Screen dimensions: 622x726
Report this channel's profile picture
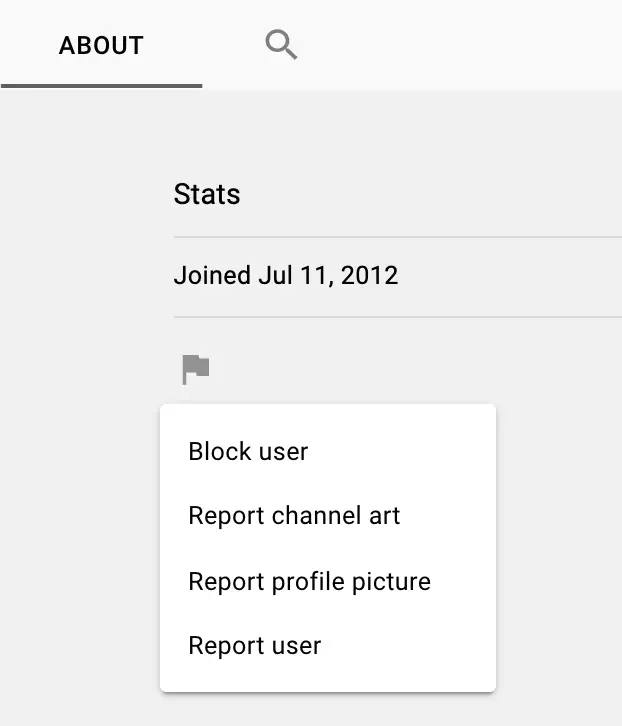309,581
